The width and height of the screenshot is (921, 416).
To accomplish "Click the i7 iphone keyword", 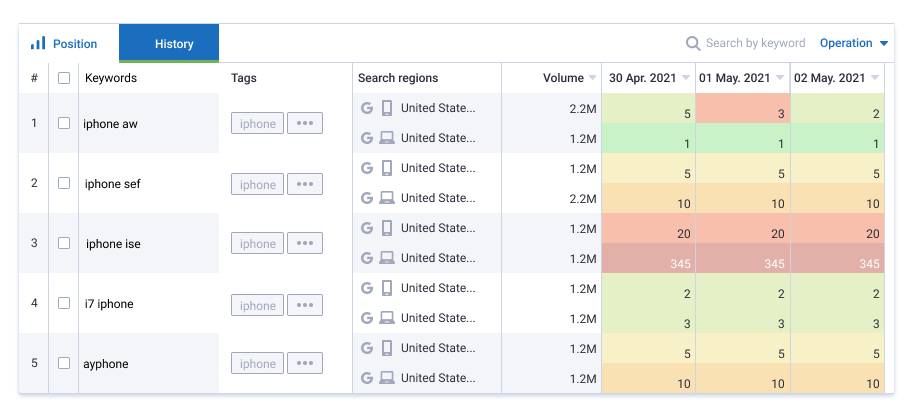I will (109, 304).
